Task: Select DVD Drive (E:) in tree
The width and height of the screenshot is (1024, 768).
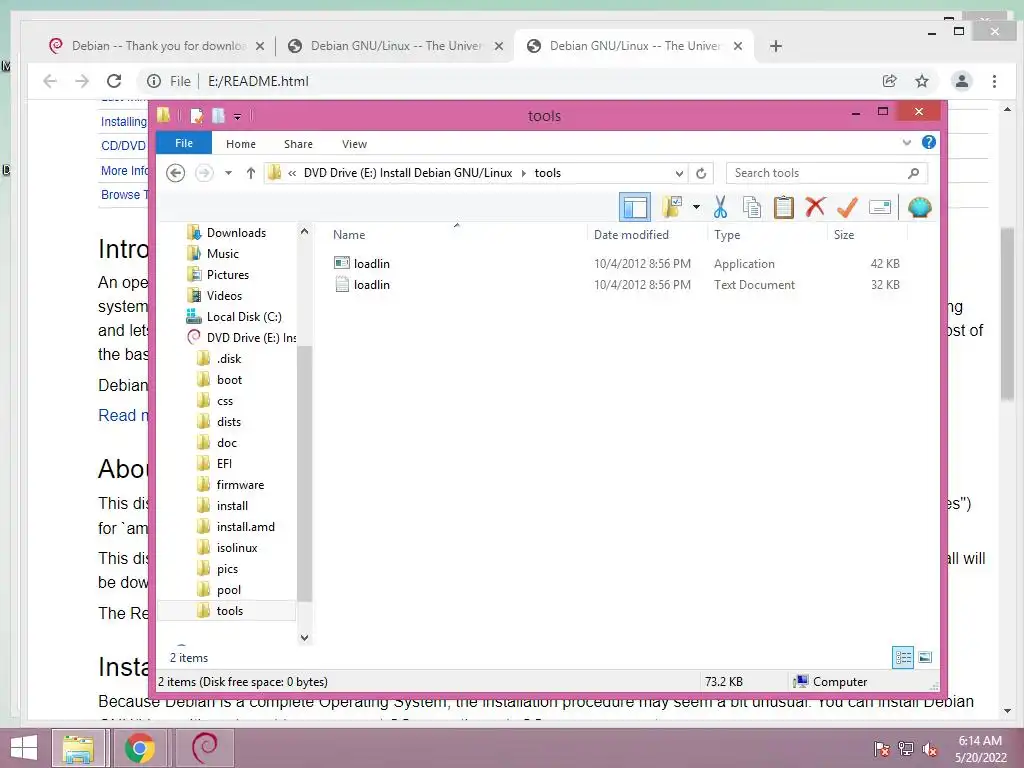Action: [x=251, y=338]
